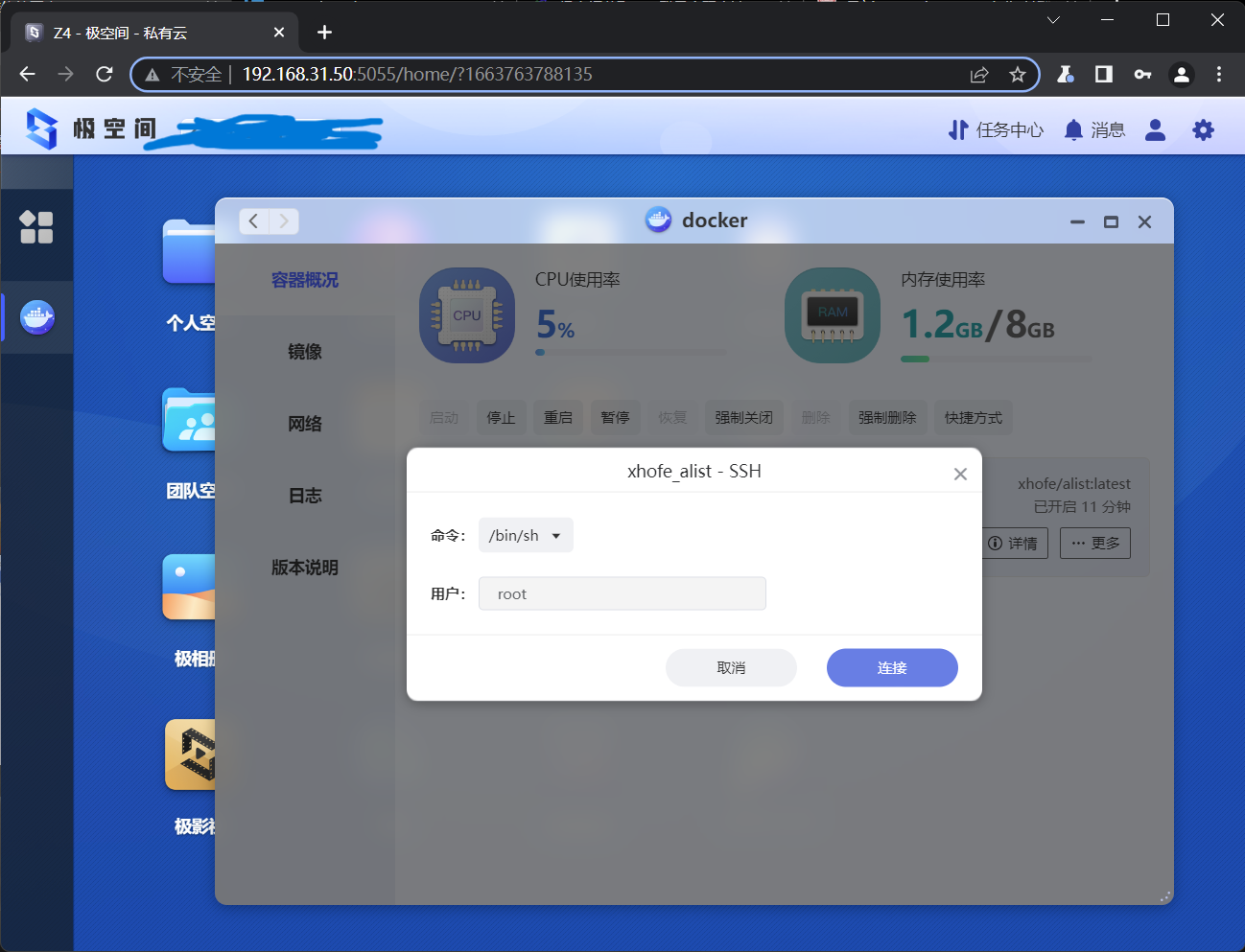Click 停止 container button
Image resolution: width=1245 pixels, height=952 pixels.
tap(502, 417)
